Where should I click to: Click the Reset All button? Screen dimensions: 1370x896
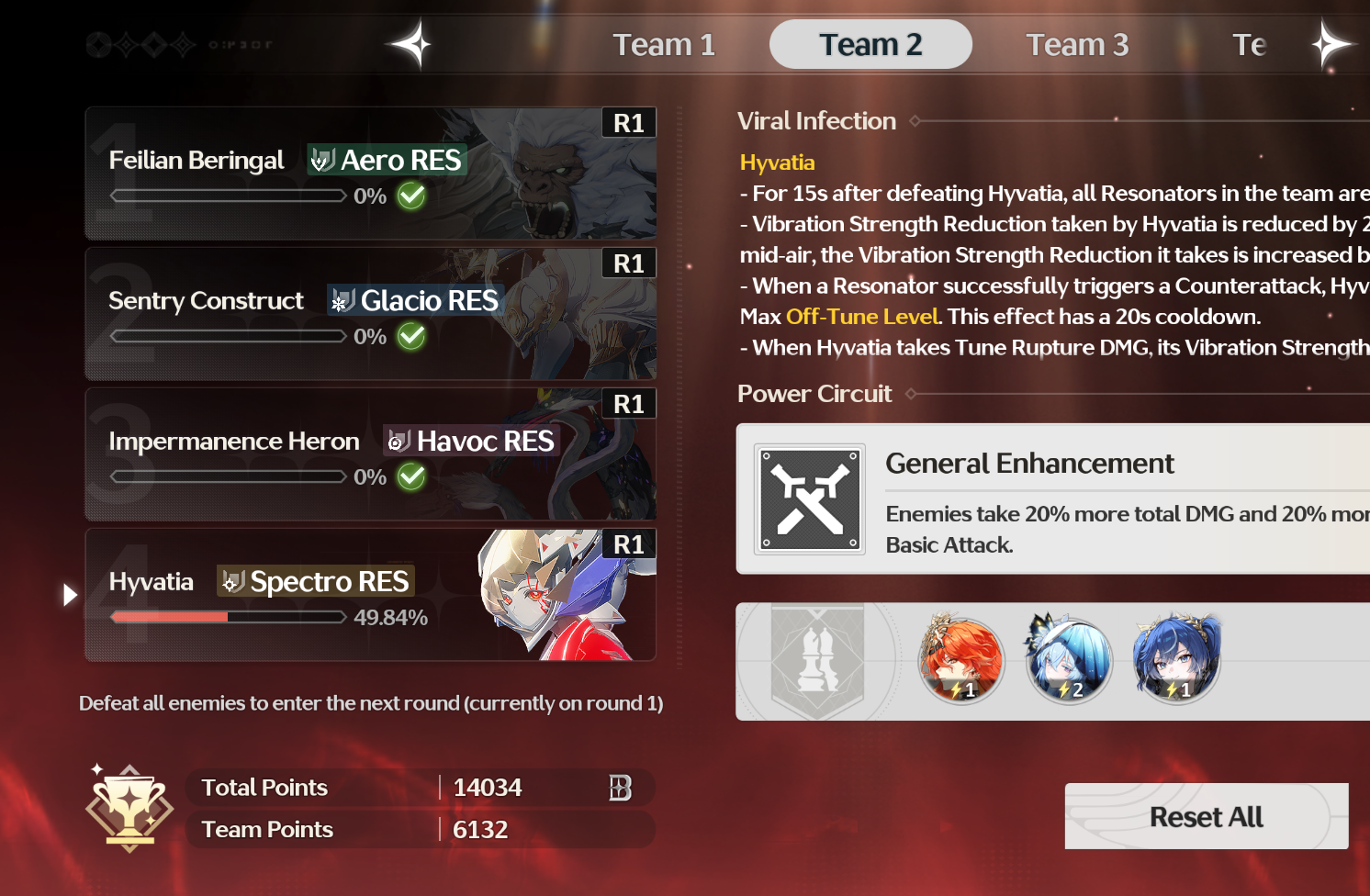pos(1207,816)
